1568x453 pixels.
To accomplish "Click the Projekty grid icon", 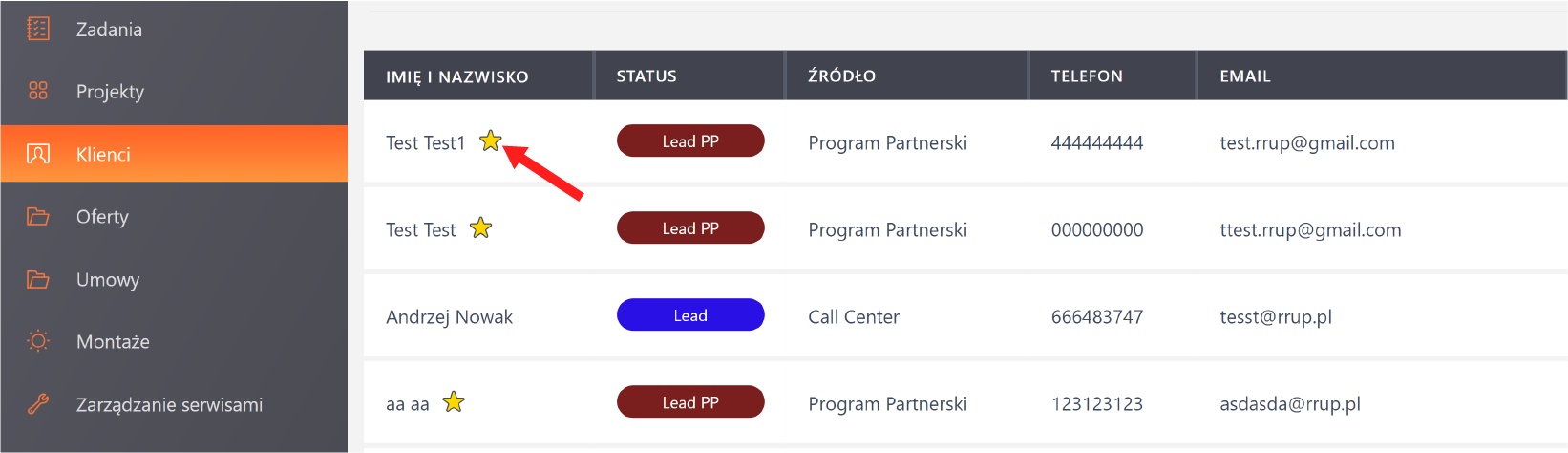I will click(38, 91).
